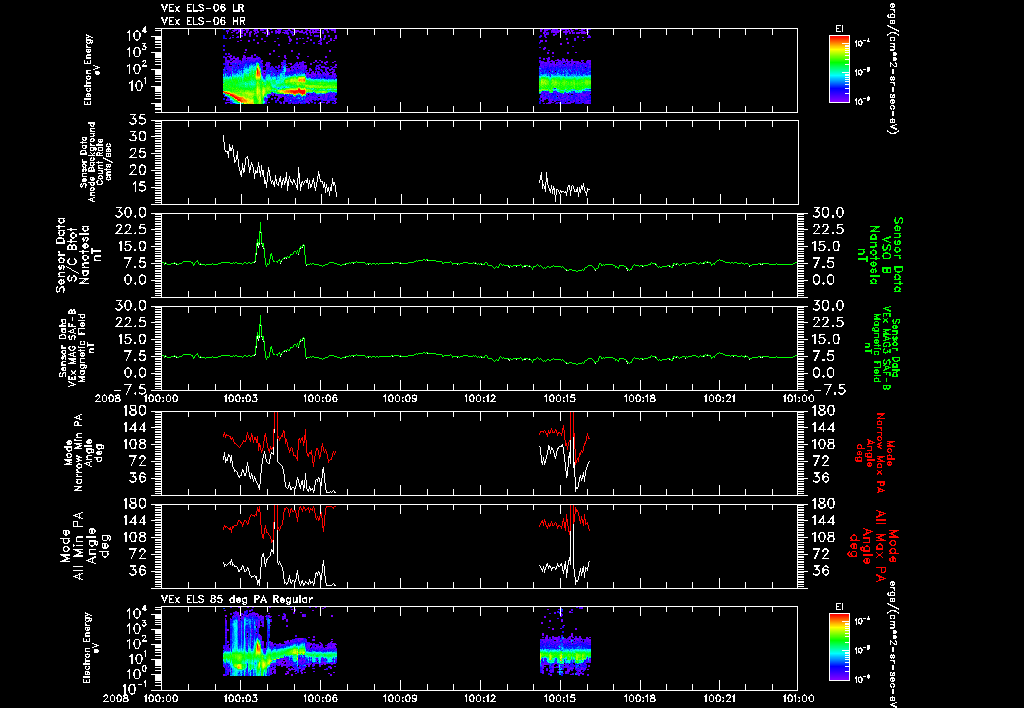This screenshot has height=708, width=1024.
Task: Click the 85 deg PA Regular spectrogram panel
Action: pos(479,648)
